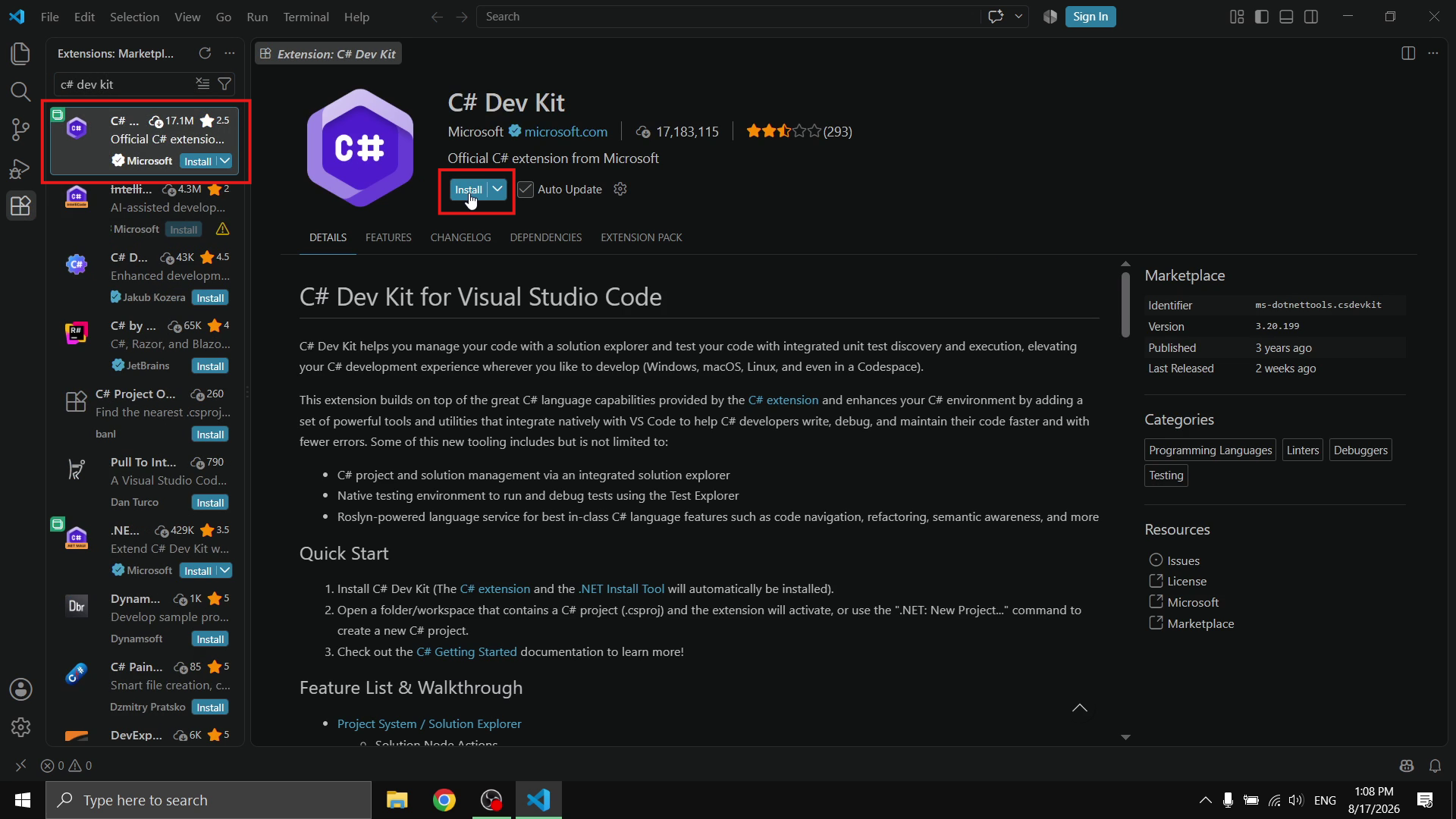The height and width of the screenshot is (819, 1456).
Task: Open the .NET Install Tool link
Action: [621, 588]
